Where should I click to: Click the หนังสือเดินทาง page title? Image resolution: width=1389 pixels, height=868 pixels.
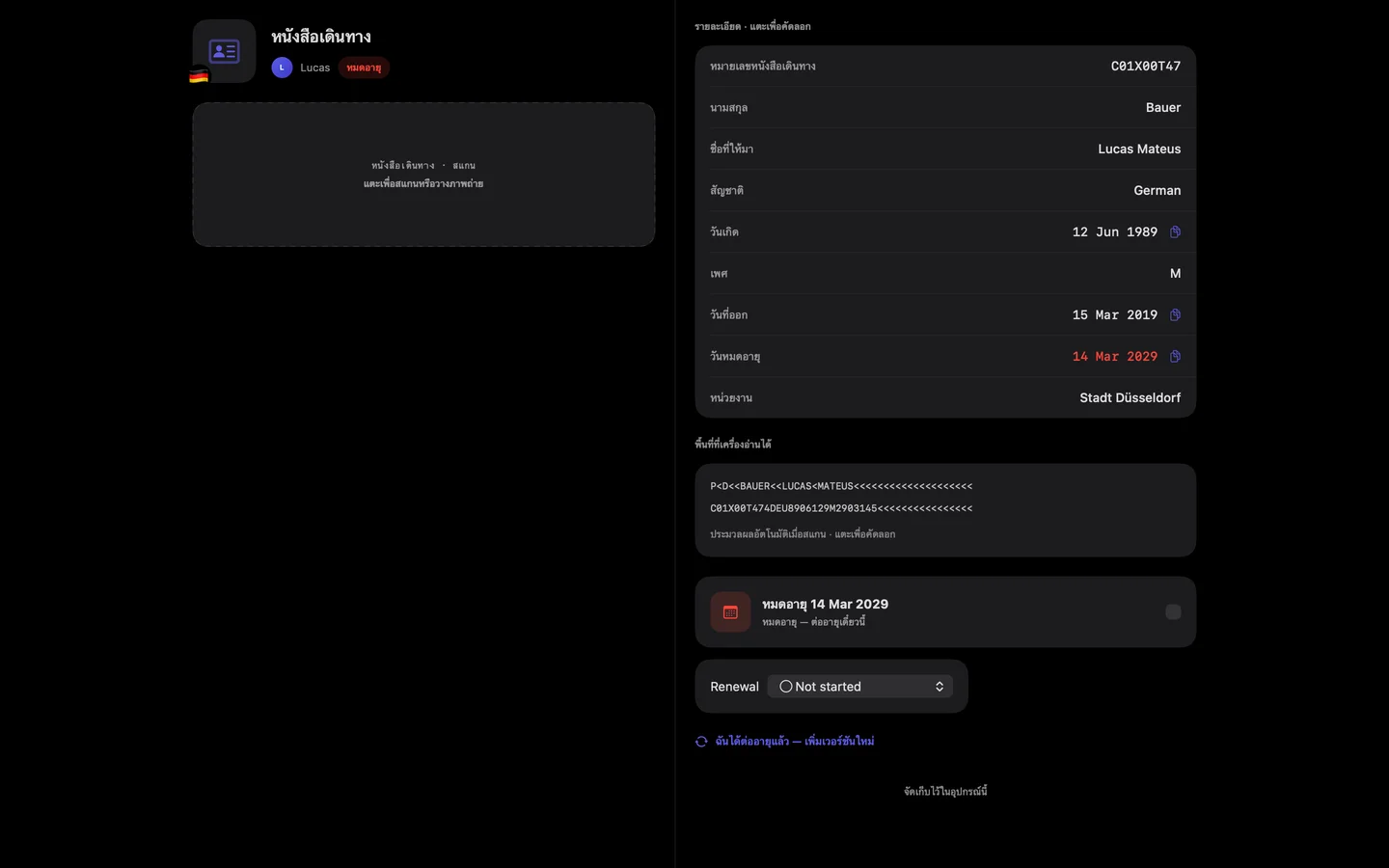(x=321, y=37)
